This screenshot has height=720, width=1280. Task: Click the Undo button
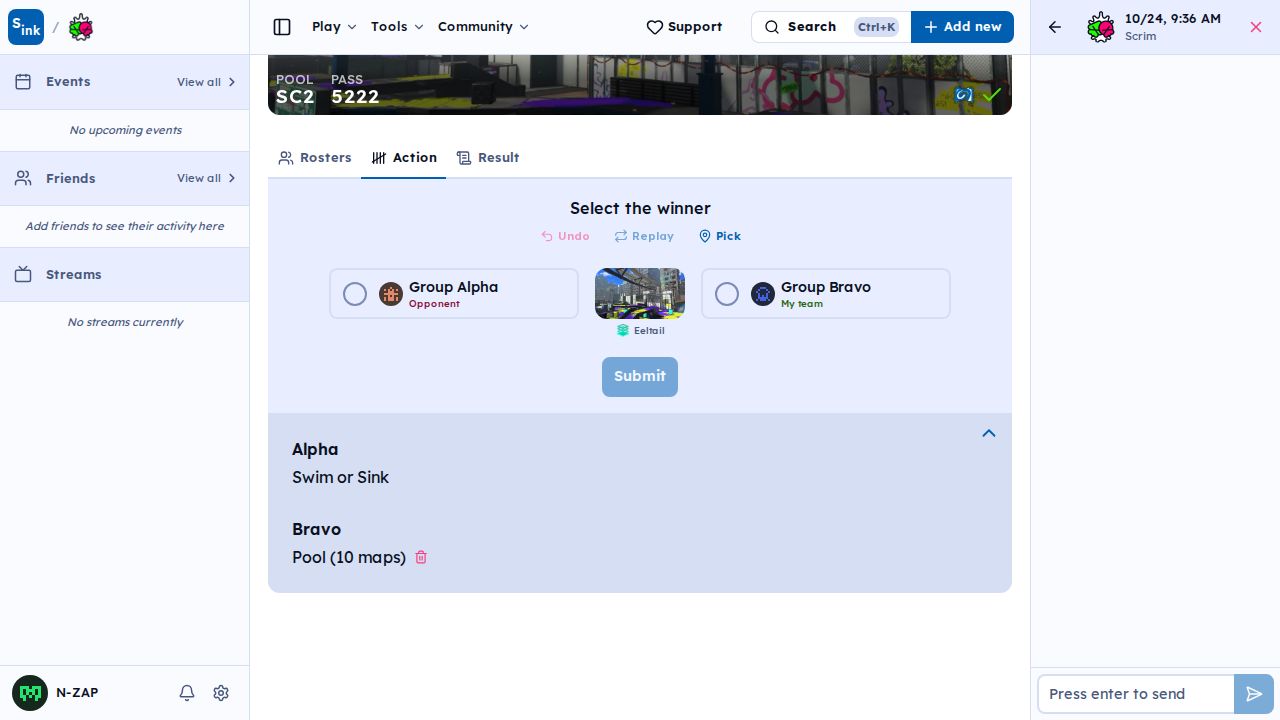(x=565, y=236)
